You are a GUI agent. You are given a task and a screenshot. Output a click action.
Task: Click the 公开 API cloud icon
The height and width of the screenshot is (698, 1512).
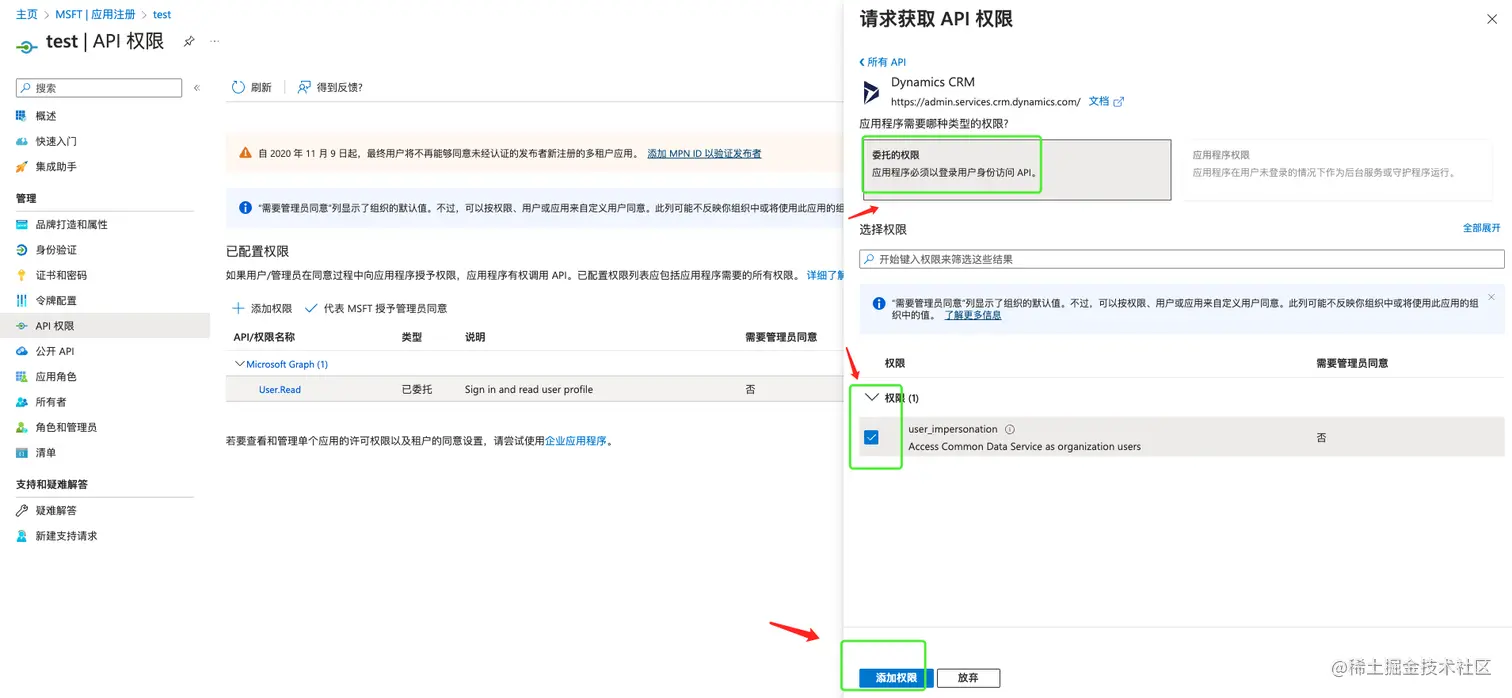22,351
